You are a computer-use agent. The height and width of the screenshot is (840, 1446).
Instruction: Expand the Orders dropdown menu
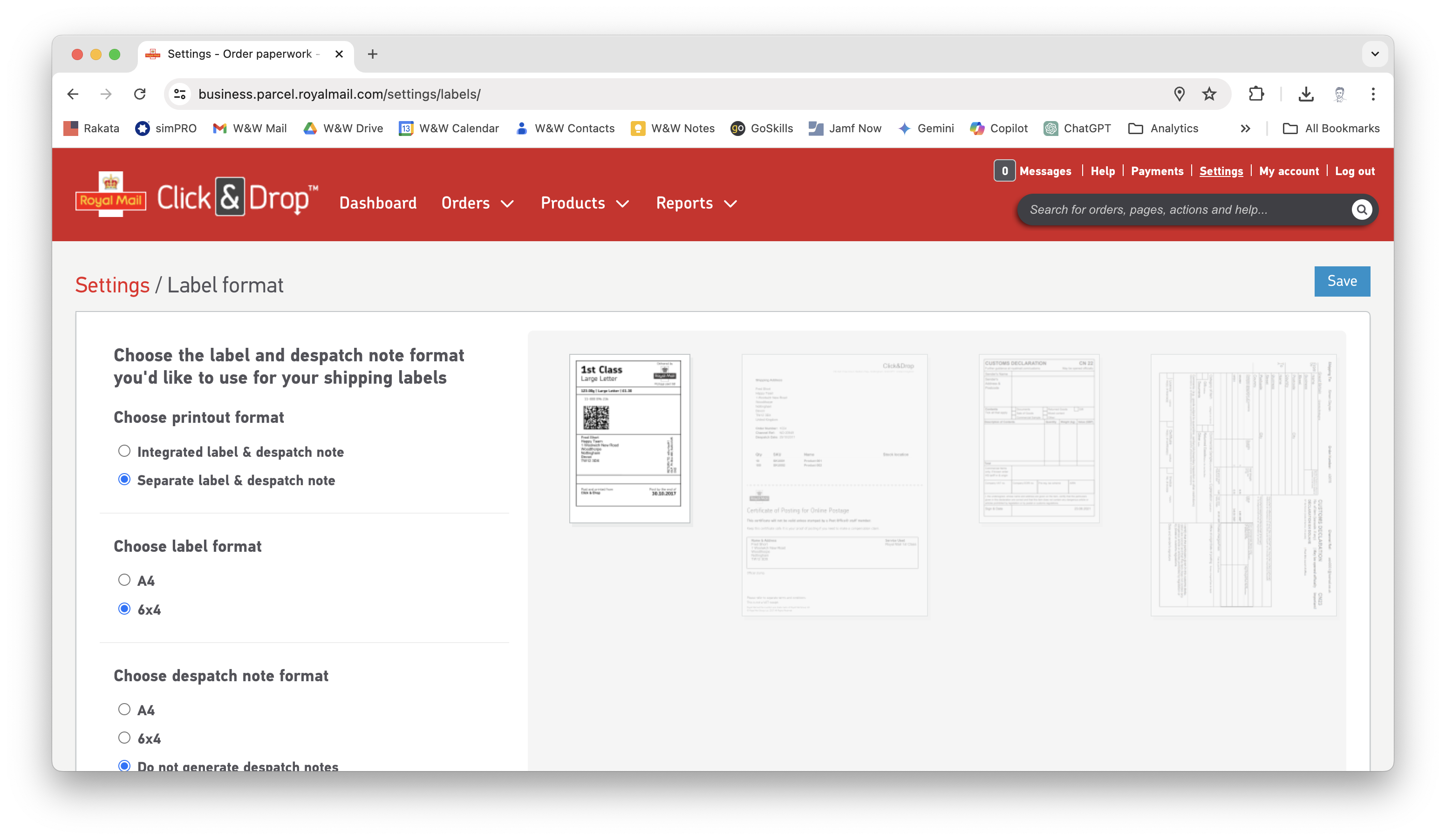(477, 203)
